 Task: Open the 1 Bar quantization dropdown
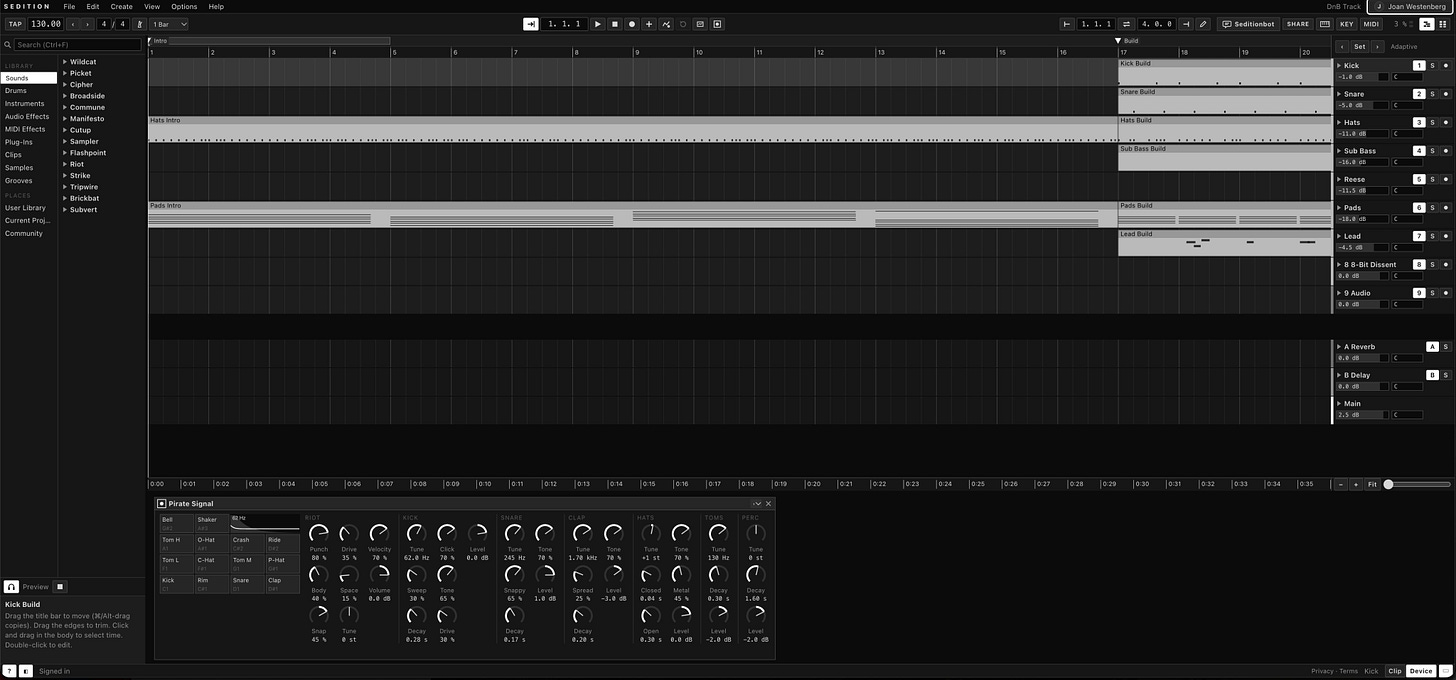pyautogui.click(x=169, y=24)
